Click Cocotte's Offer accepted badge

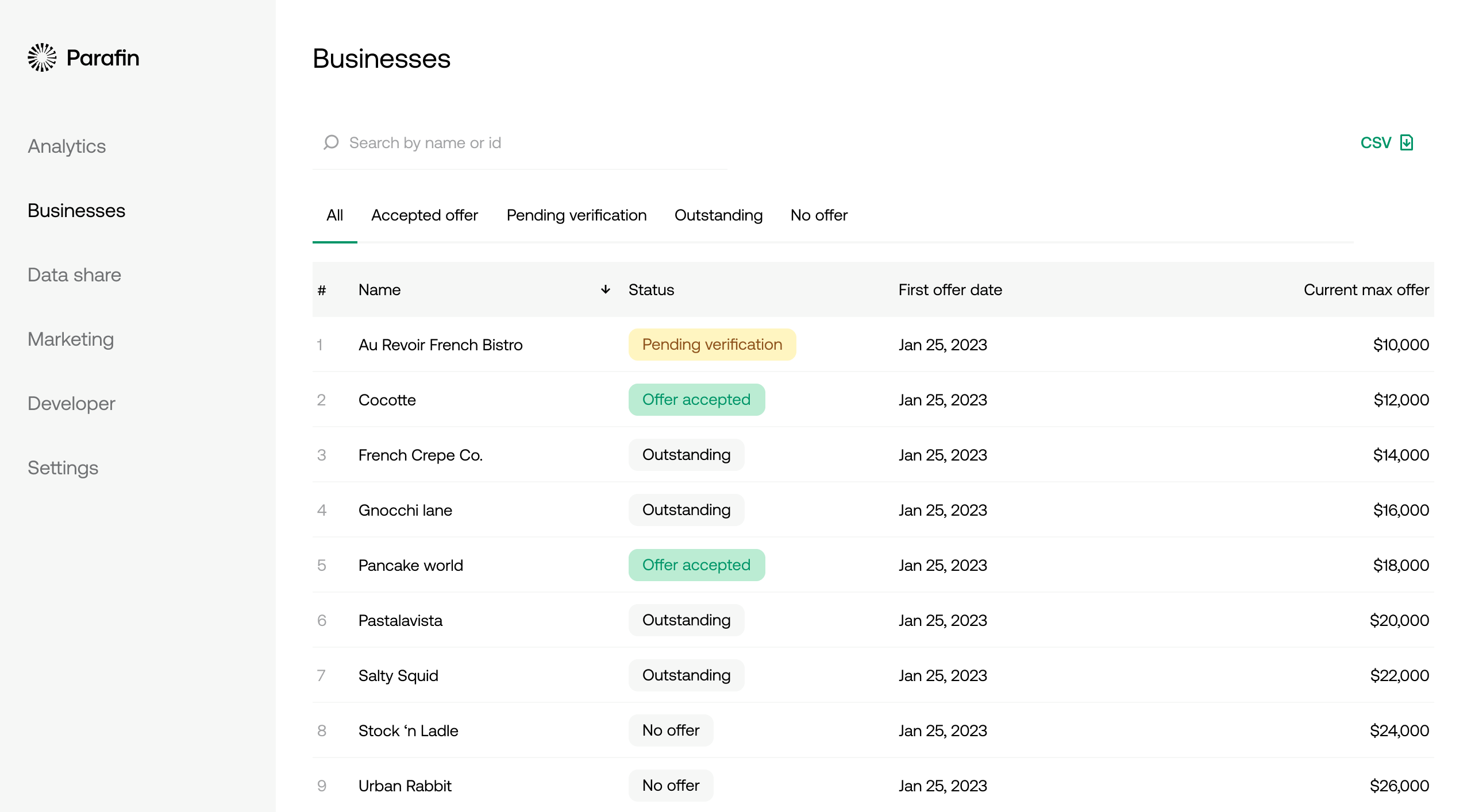696,400
